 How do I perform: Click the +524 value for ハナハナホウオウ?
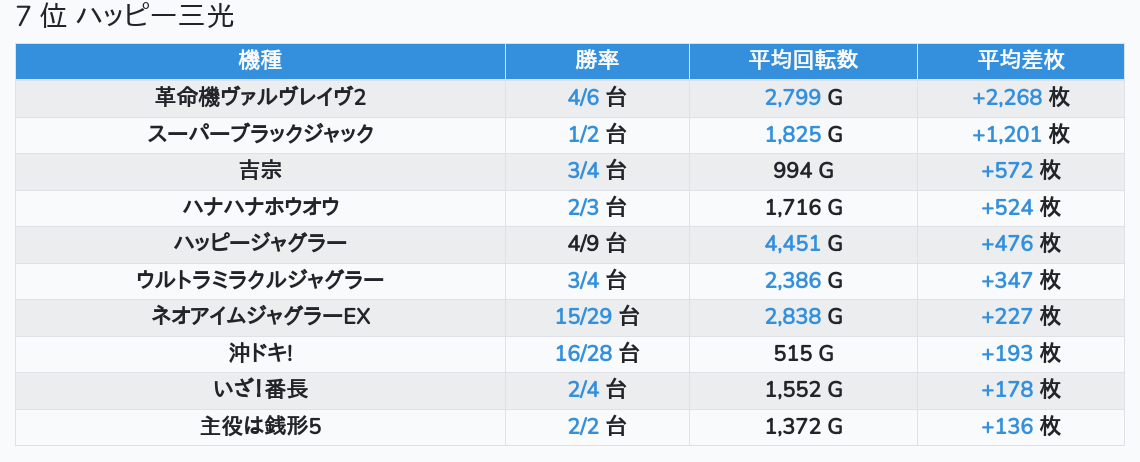pyautogui.click(x=1007, y=207)
